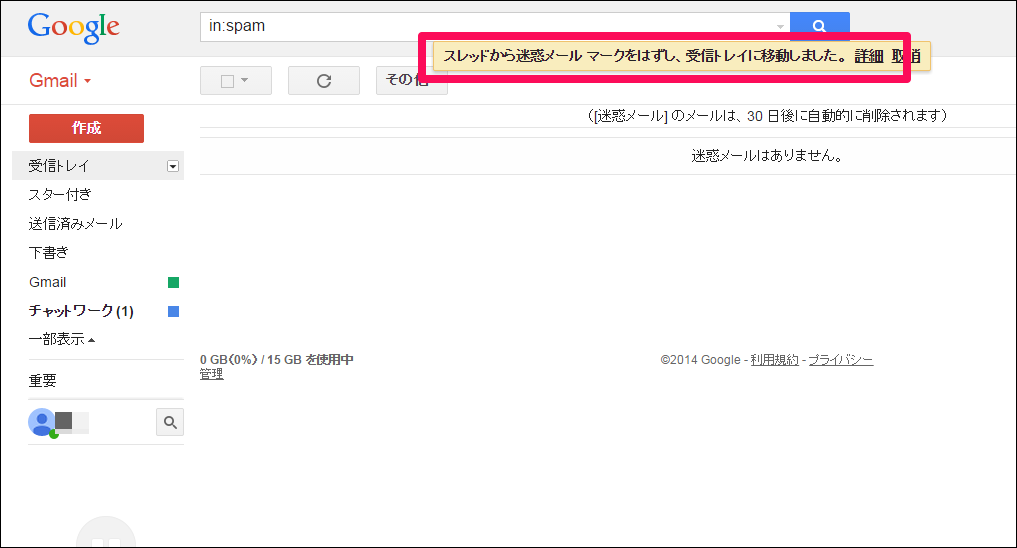Open the search options arrow in search box
1017x548 pixels.
coord(779,27)
